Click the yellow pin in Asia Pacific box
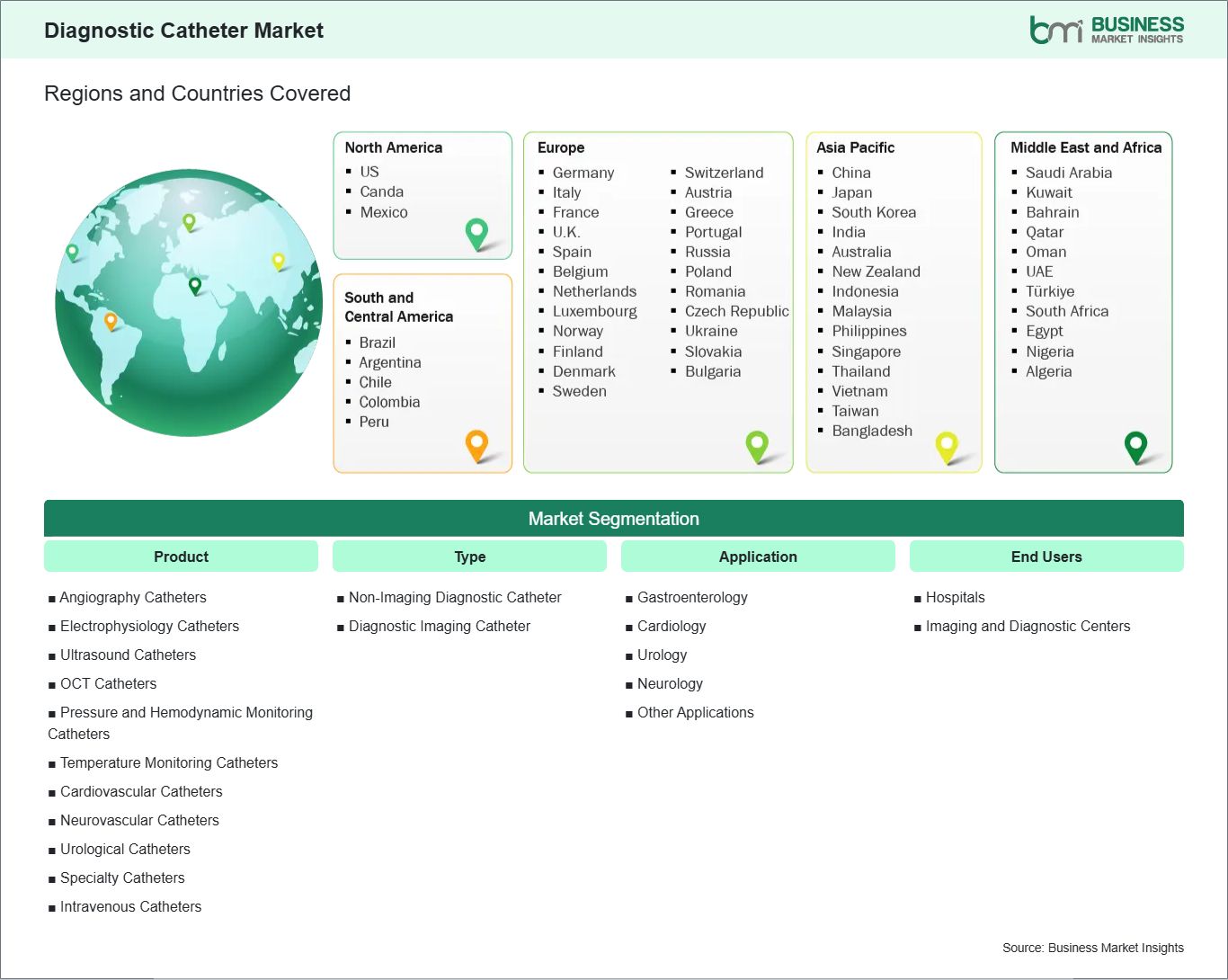 pos(947,445)
